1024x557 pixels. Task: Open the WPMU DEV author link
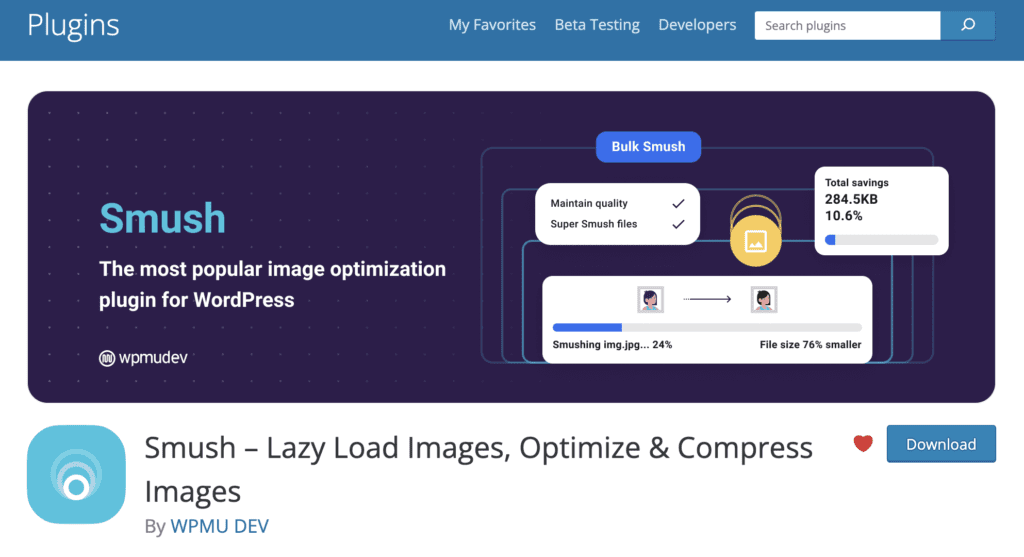pos(219,526)
